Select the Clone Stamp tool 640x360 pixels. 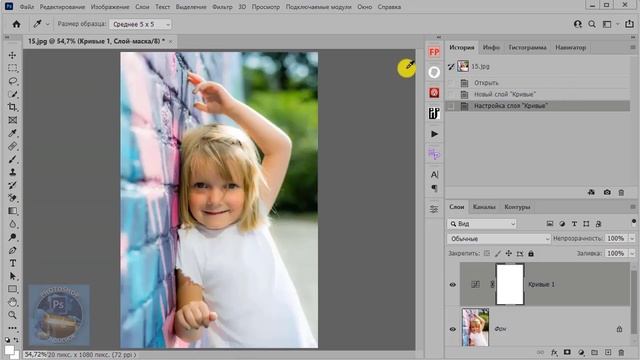[x=12, y=172]
